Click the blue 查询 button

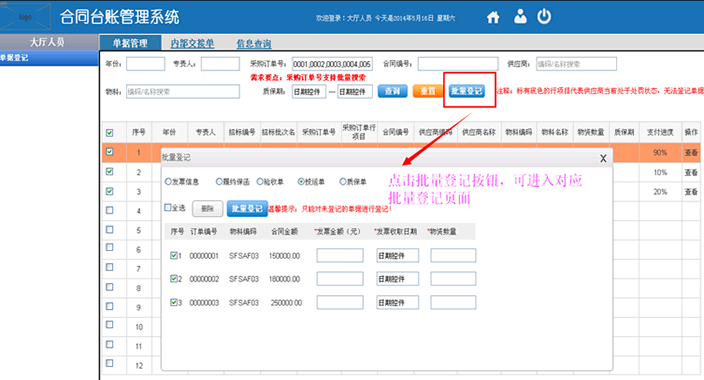pos(392,91)
